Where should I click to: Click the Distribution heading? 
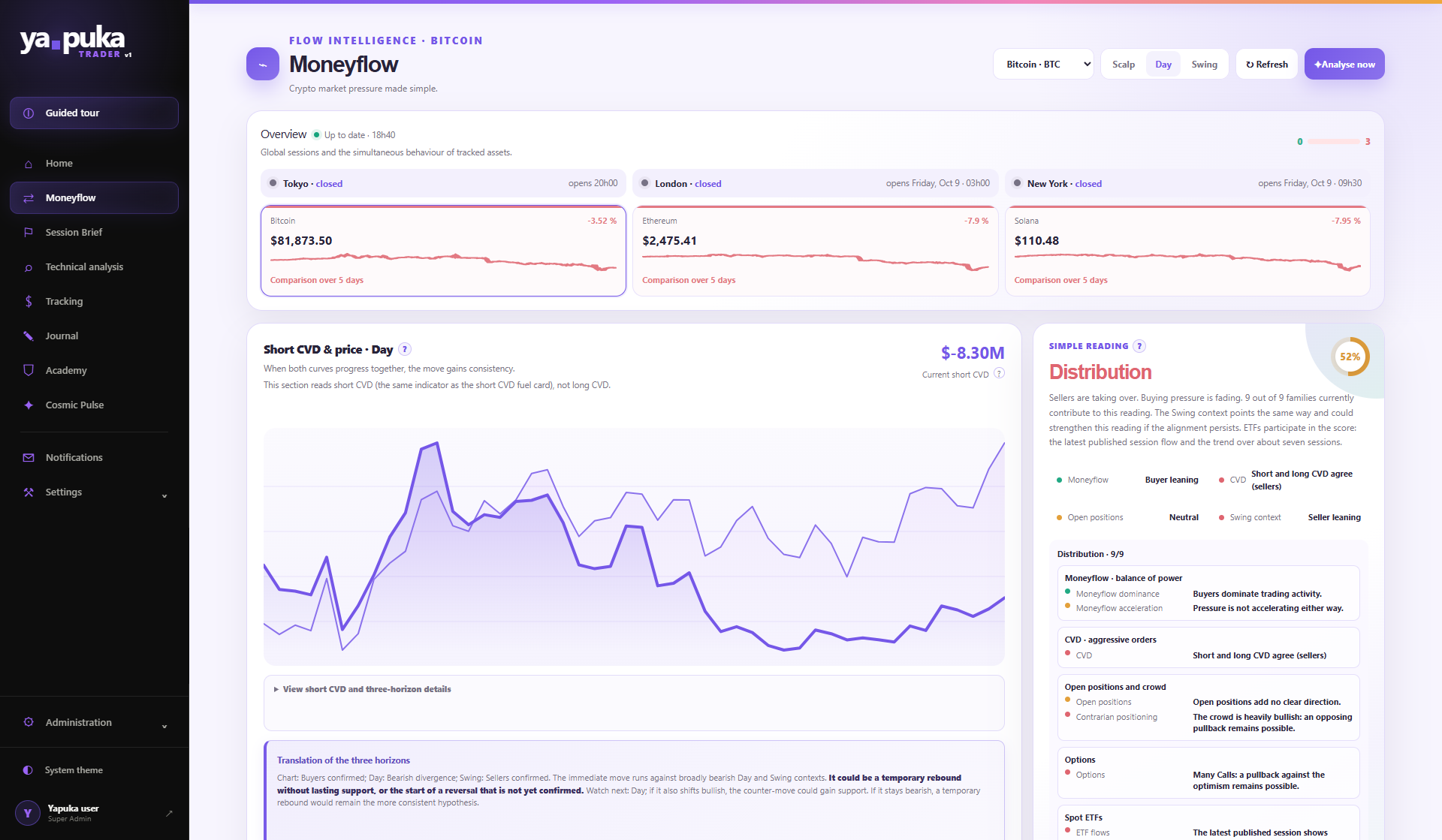(1100, 372)
